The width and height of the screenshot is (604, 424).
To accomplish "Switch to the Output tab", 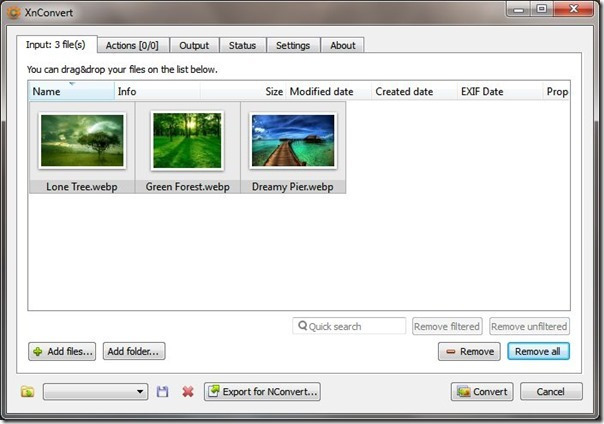I will (x=194, y=45).
